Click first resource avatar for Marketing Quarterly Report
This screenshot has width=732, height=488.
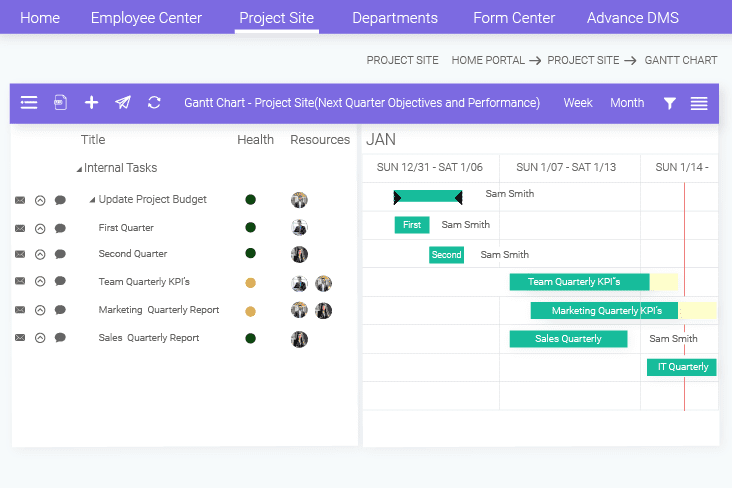(x=299, y=311)
